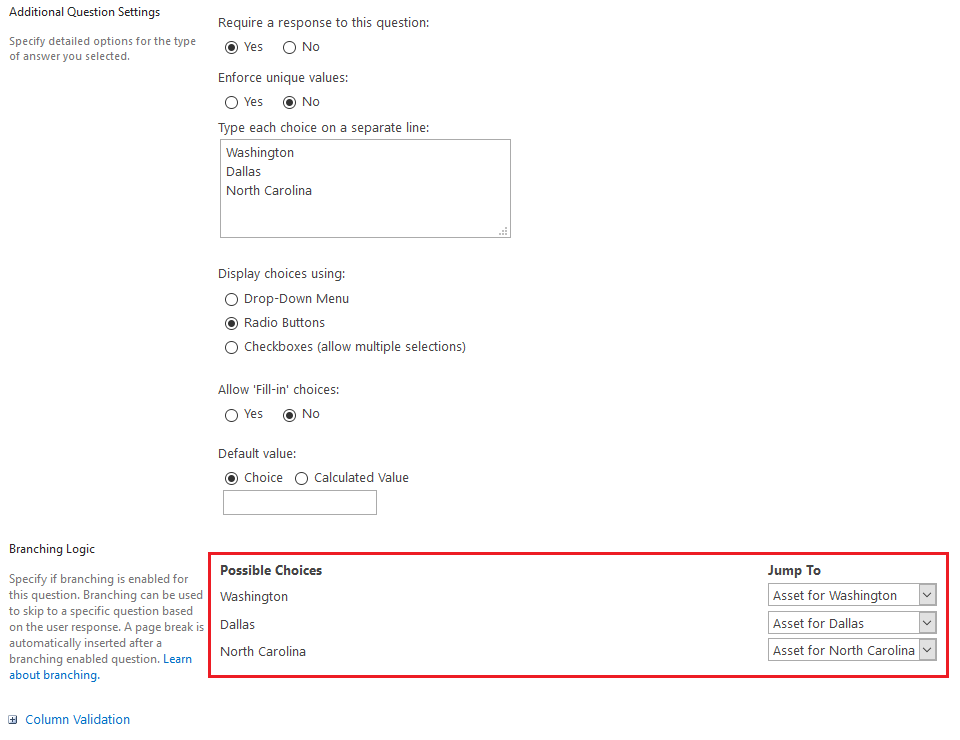Click the Washington line in choices box
The width and height of the screenshot is (960, 740).
point(260,152)
